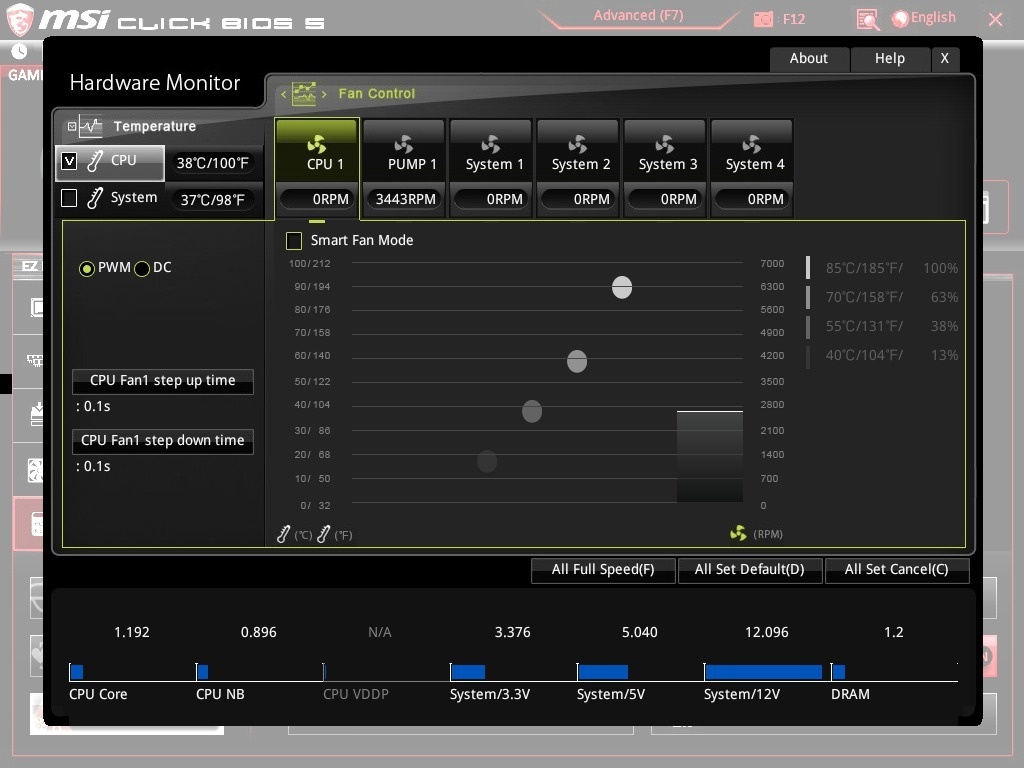Click the 70°C/158°F 63% setting row
Screen dimensions: 1024x768
pos(882,297)
